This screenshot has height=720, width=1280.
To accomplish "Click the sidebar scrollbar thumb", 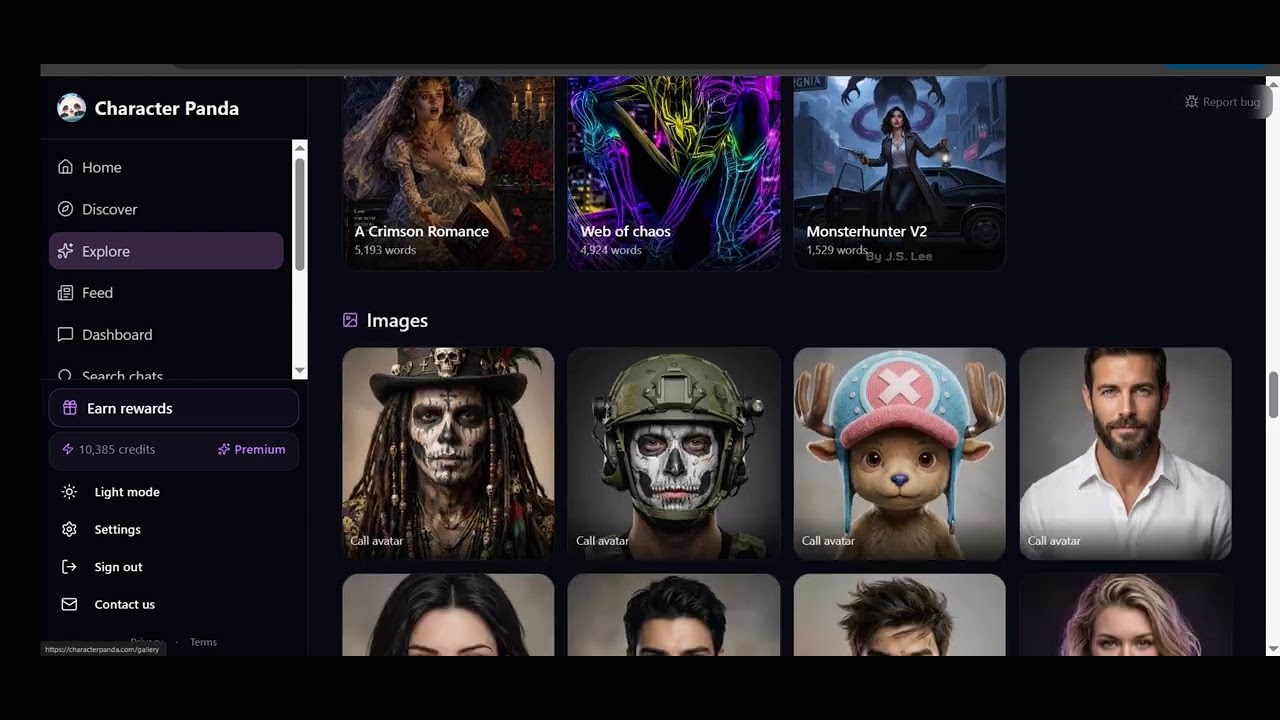I will [300, 214].
